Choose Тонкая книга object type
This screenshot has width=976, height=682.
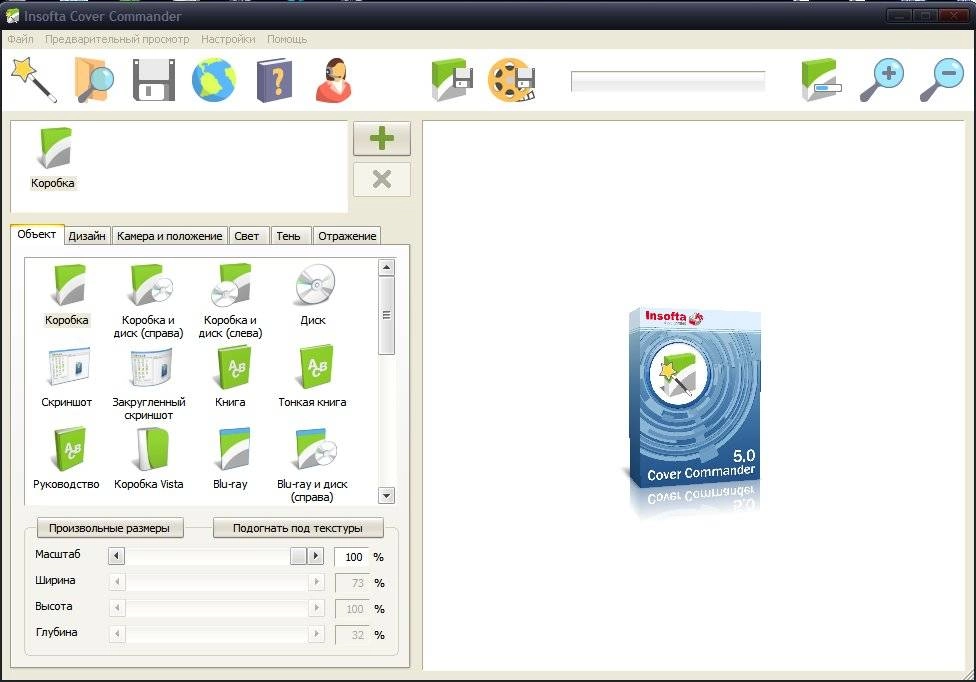point(312,377)
